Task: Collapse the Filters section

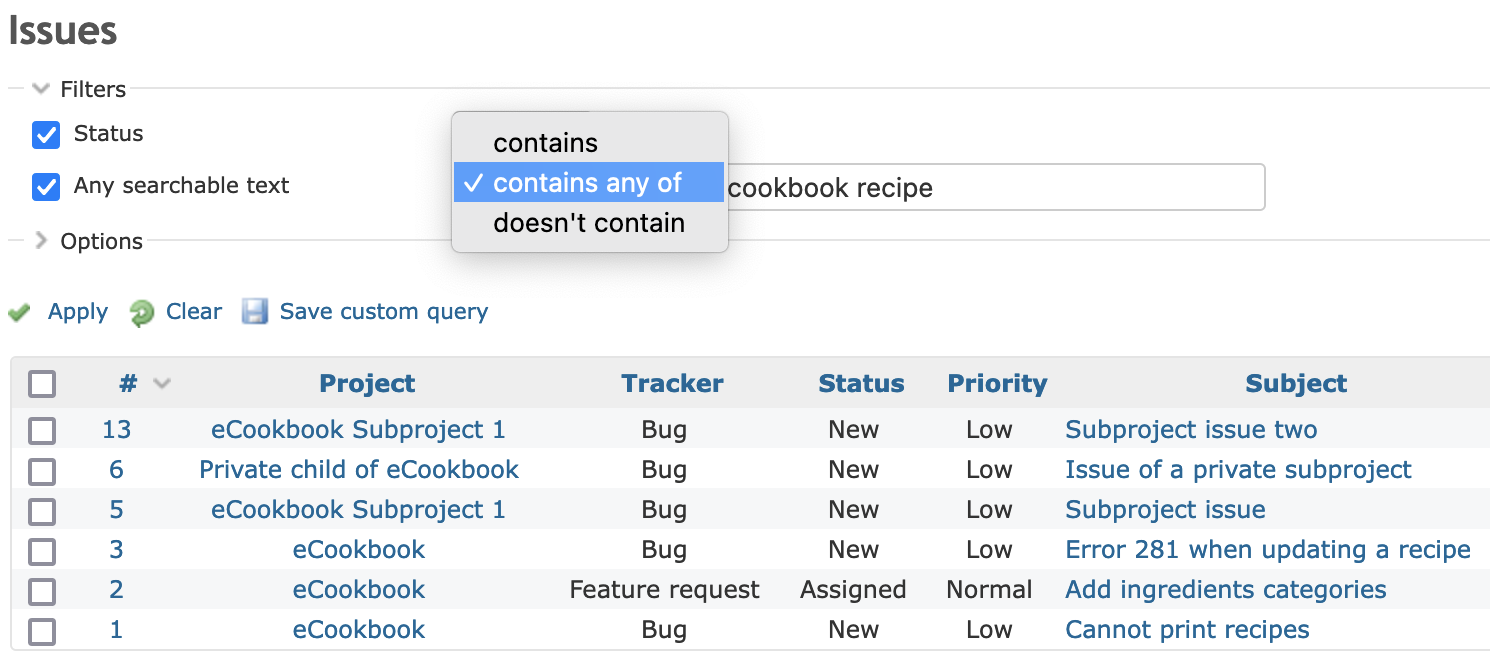Action: pos(41,89)
